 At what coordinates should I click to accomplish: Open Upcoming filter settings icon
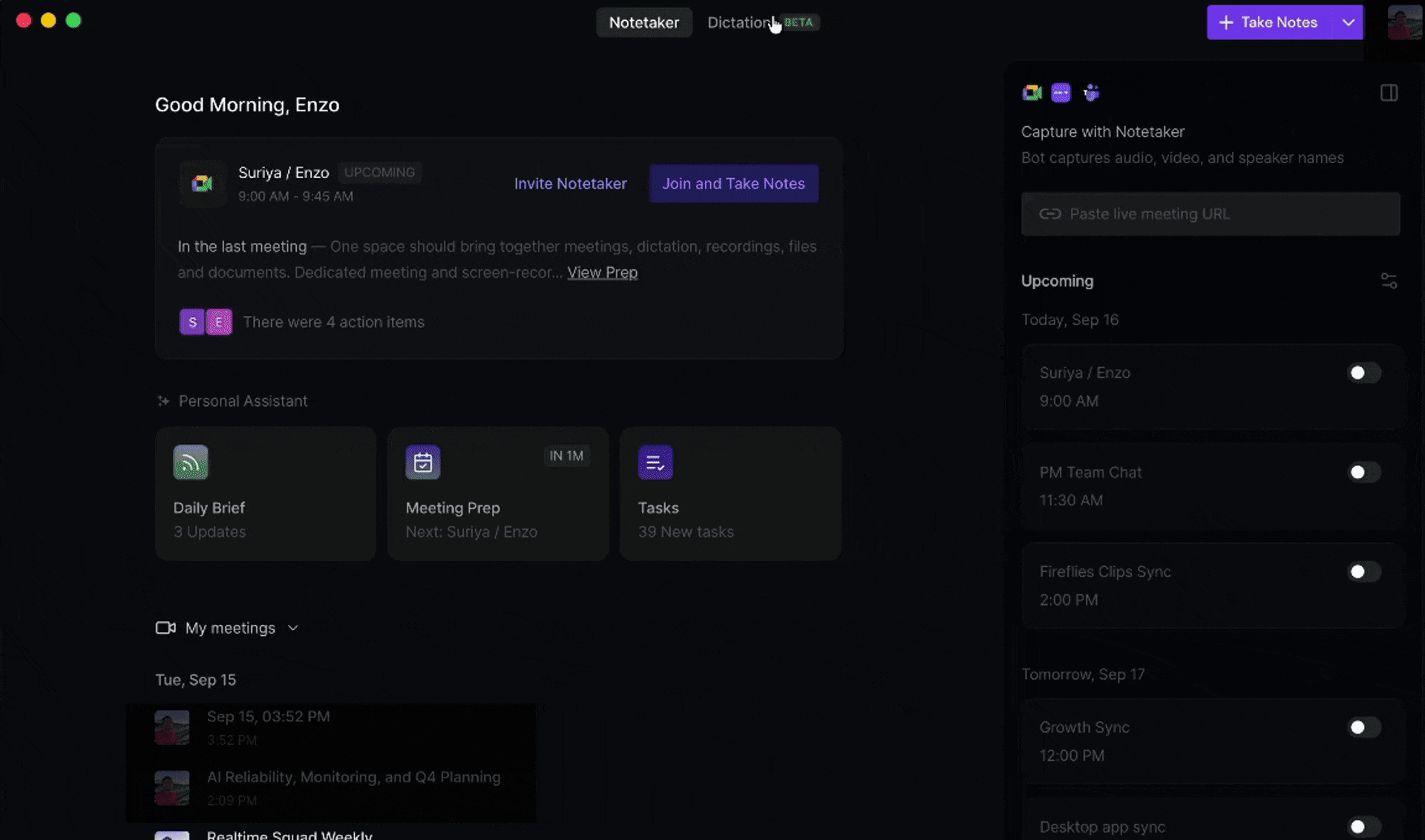[1389, 281]
